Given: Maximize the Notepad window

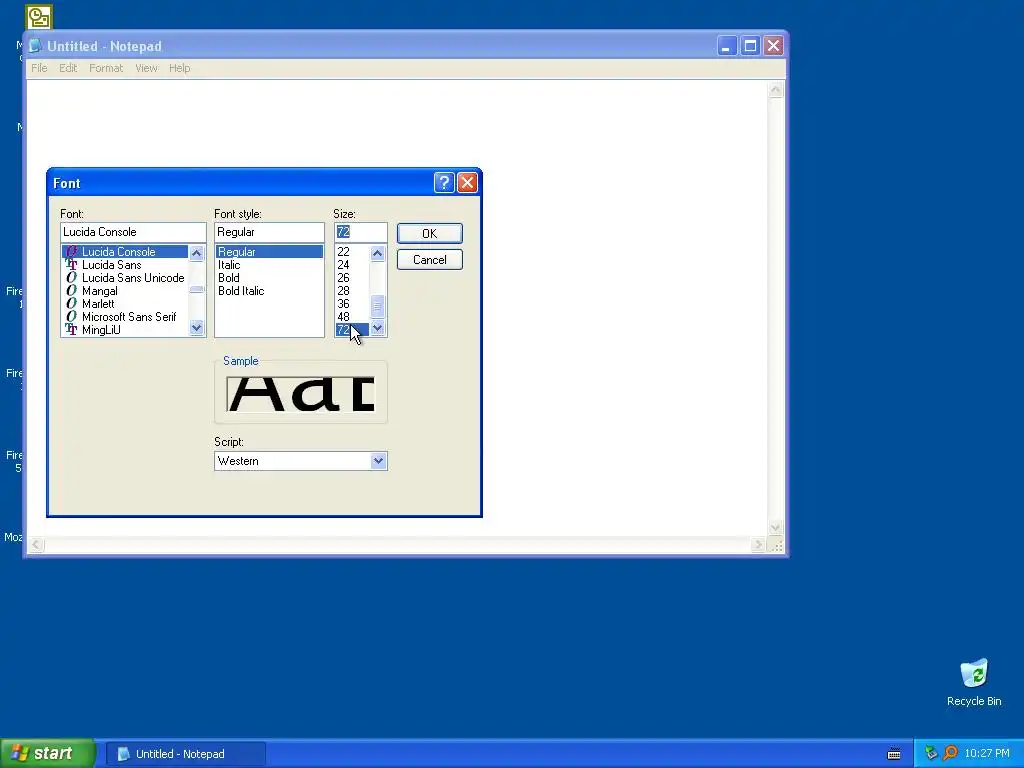Looking at the screenshot, I should pyautogui.click(x=750, y=46).
